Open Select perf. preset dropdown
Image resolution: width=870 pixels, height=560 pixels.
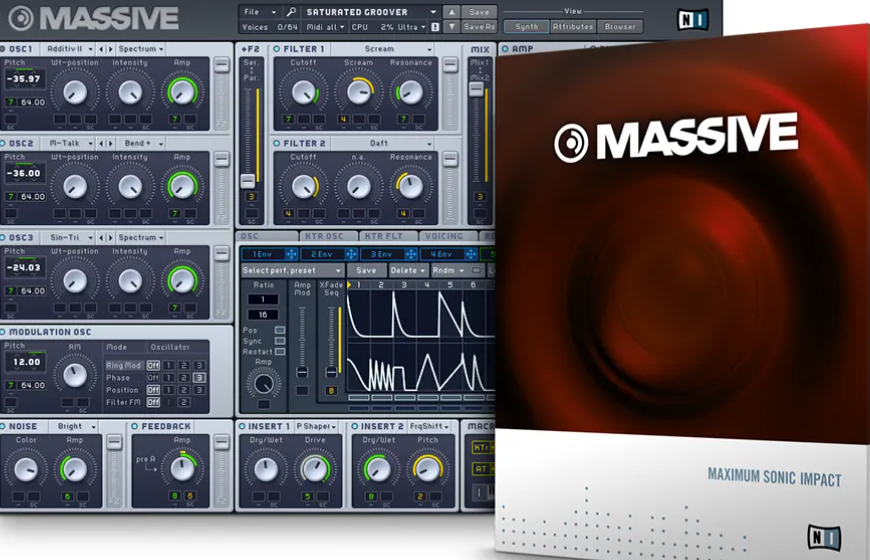tap(292, 270)
